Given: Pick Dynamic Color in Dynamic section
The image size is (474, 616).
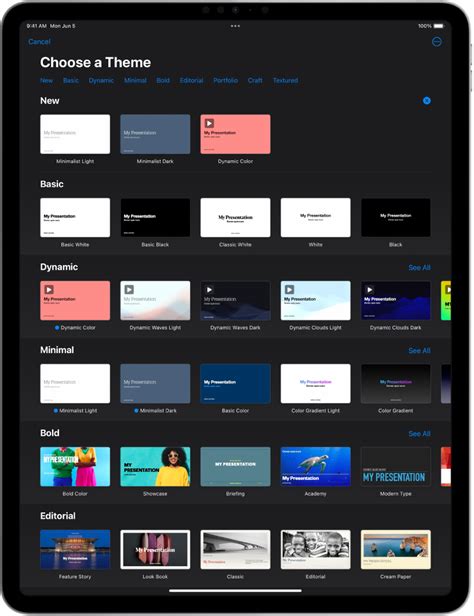Looking at the screenshot, I should (x=75, y=300).
